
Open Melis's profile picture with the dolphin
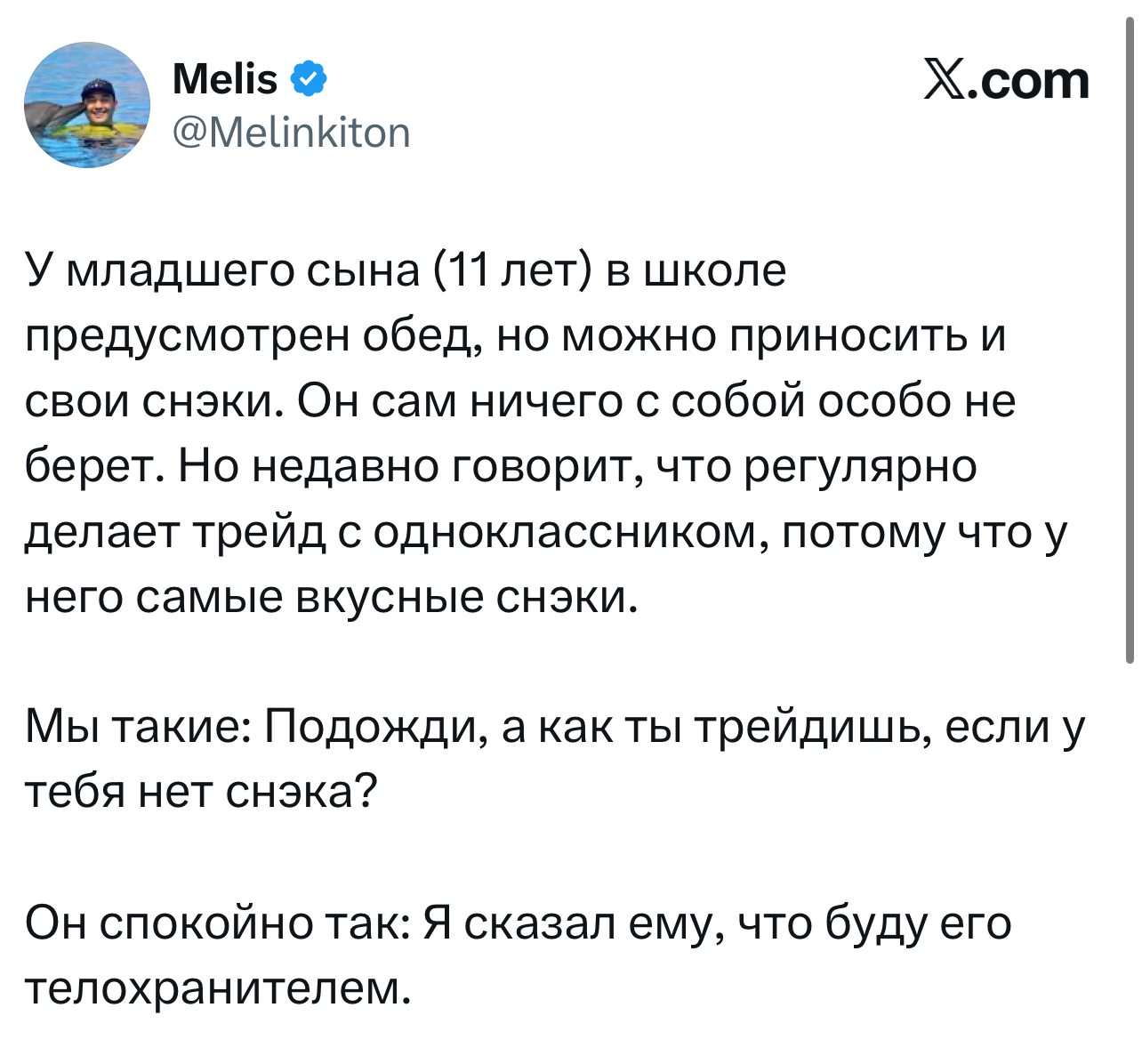point(87,105)
